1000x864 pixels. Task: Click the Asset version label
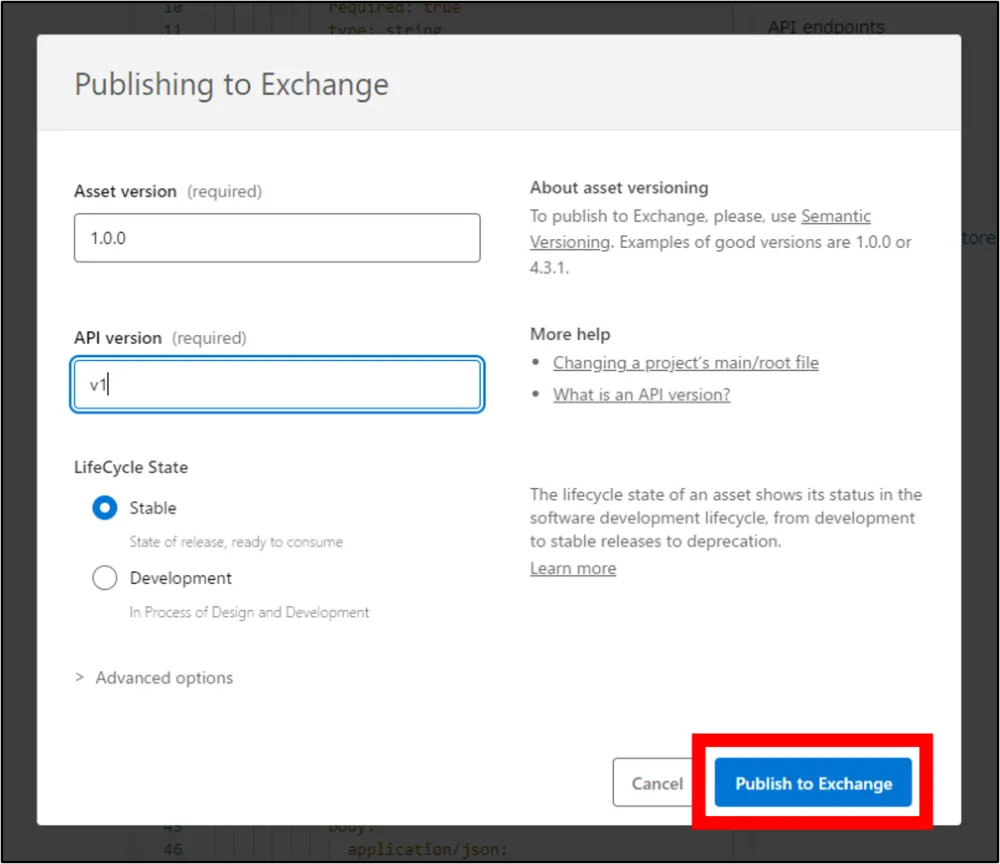(125, 191)
